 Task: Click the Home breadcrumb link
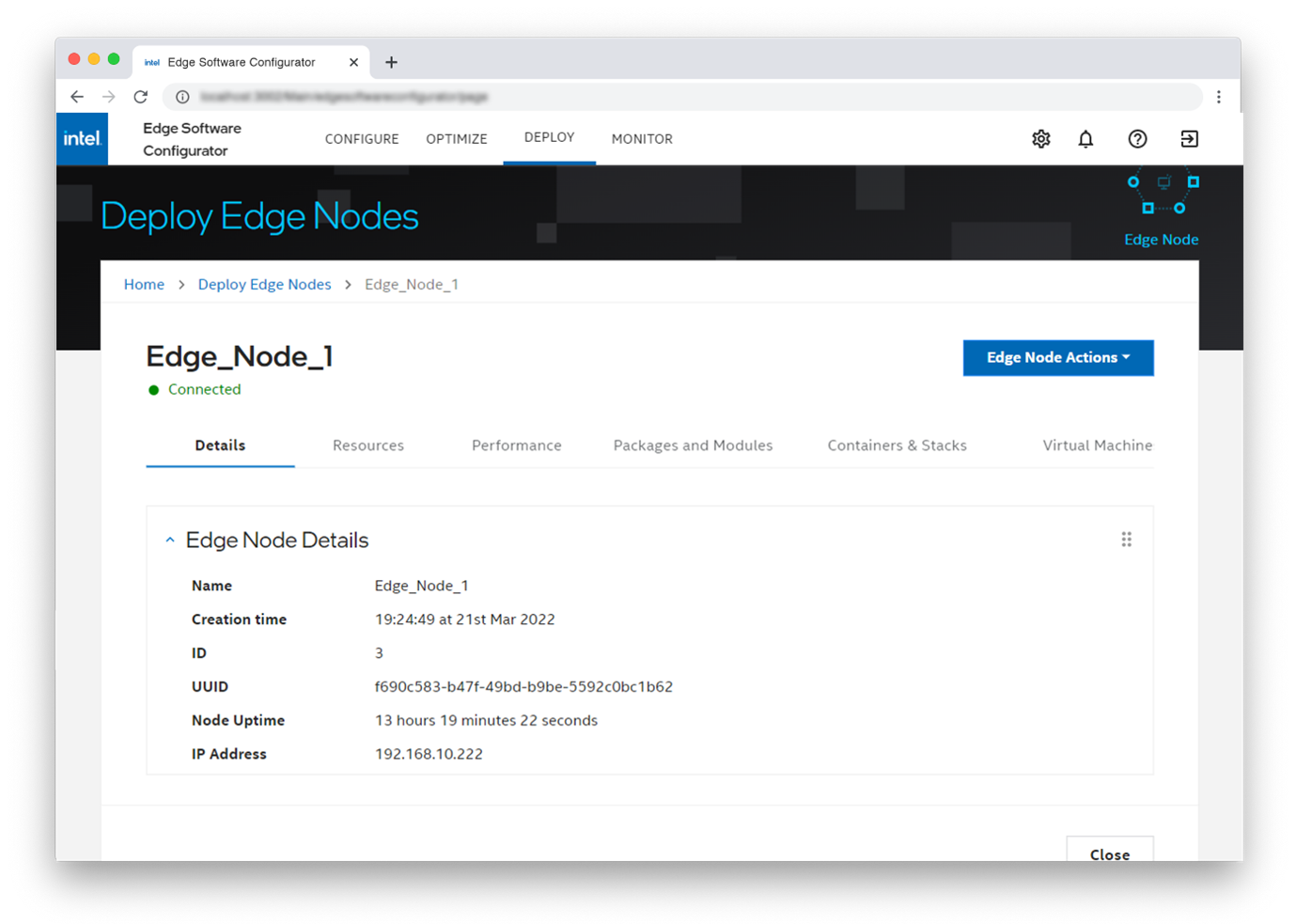tap(144, 285)
